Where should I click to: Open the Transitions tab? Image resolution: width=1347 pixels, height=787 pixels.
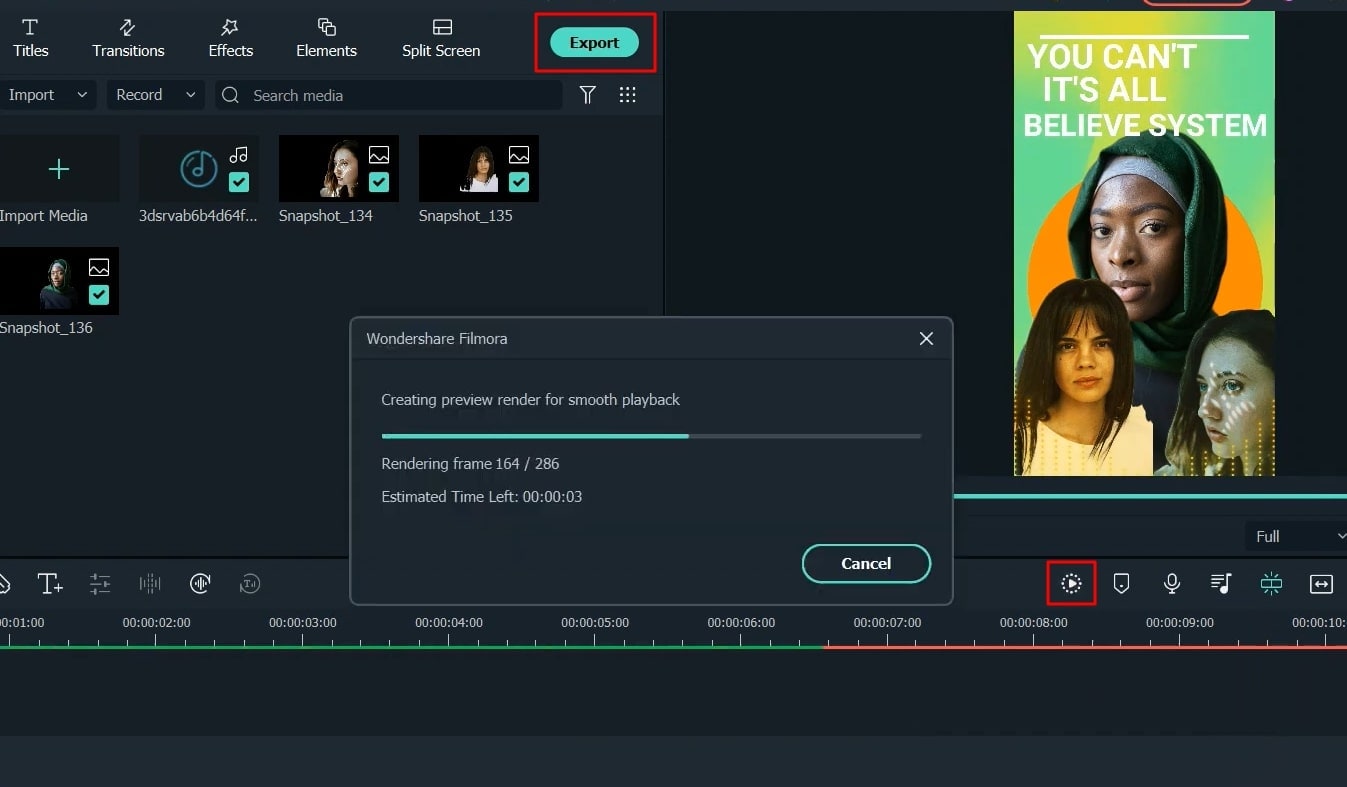128,38
